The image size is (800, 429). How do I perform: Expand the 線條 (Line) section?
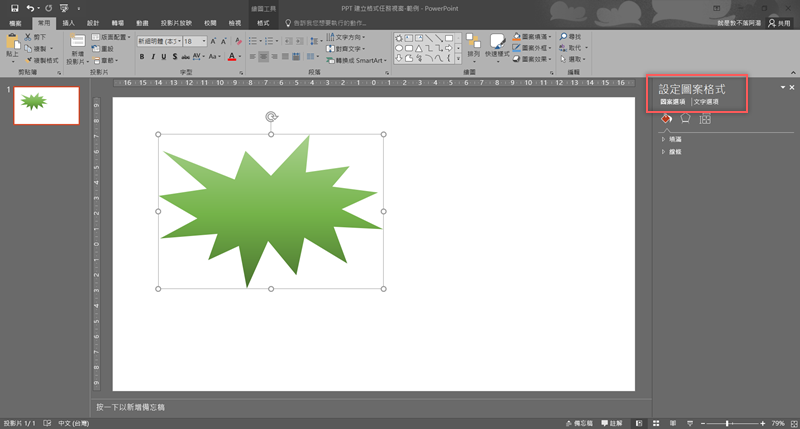675,151
